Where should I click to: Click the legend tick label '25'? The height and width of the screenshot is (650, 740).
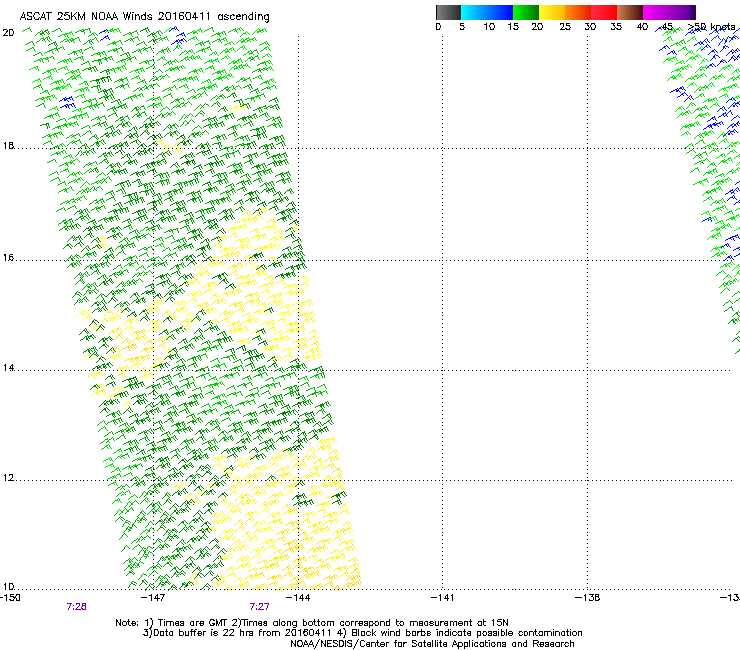click(x=565, y=27)
